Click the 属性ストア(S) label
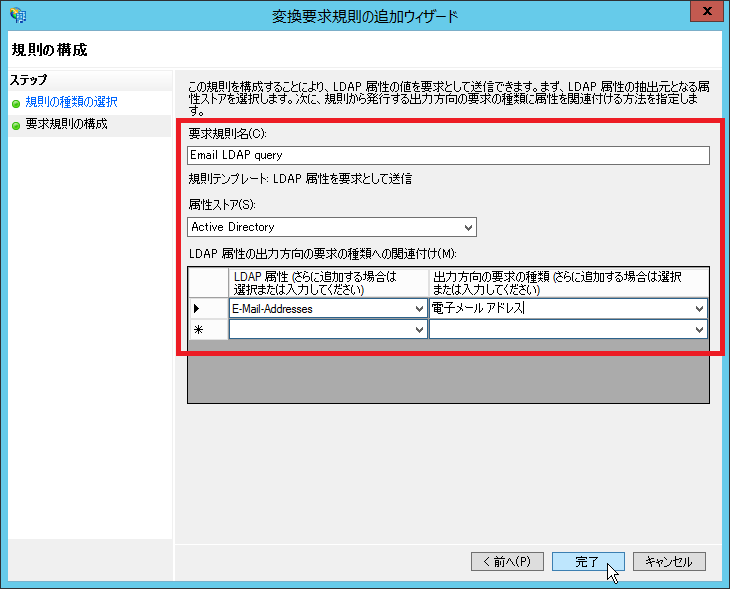730x589 pixels. (222, 204)
